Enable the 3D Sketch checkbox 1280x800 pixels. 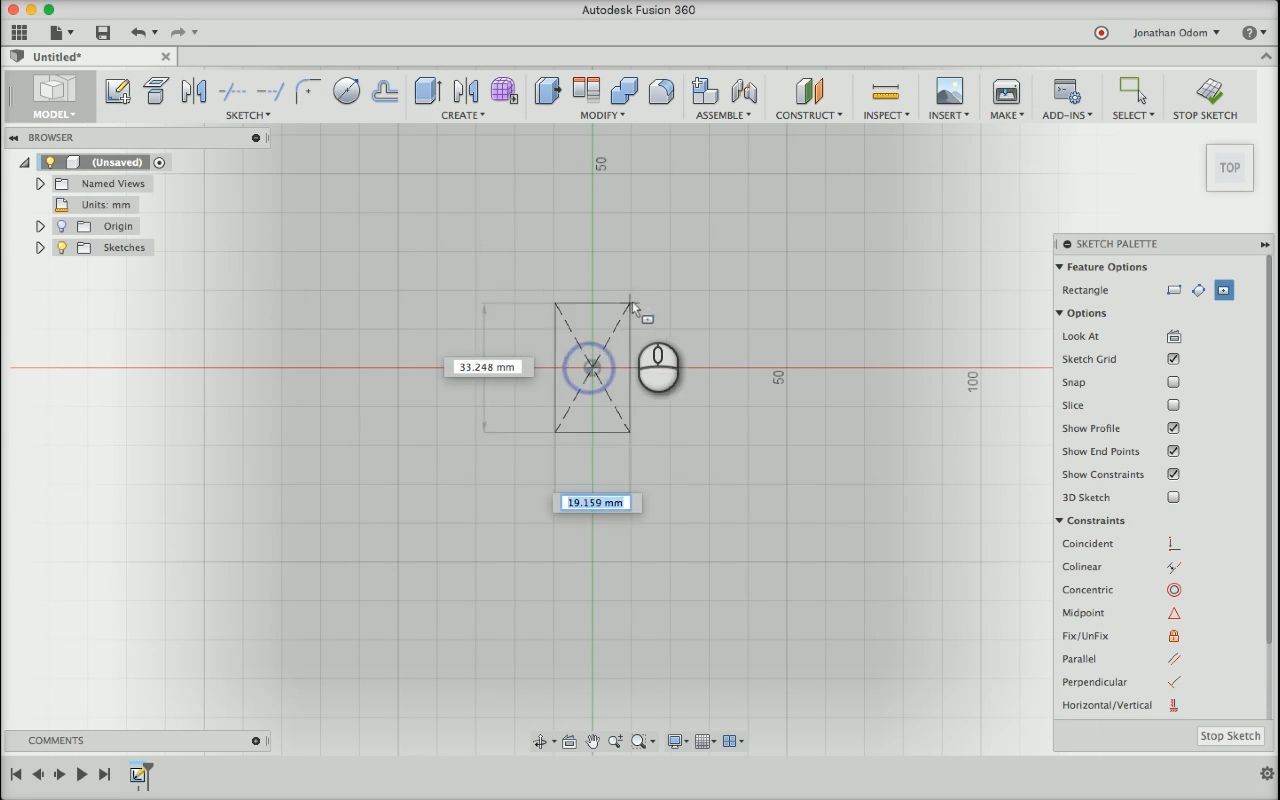click(1174, 497)
